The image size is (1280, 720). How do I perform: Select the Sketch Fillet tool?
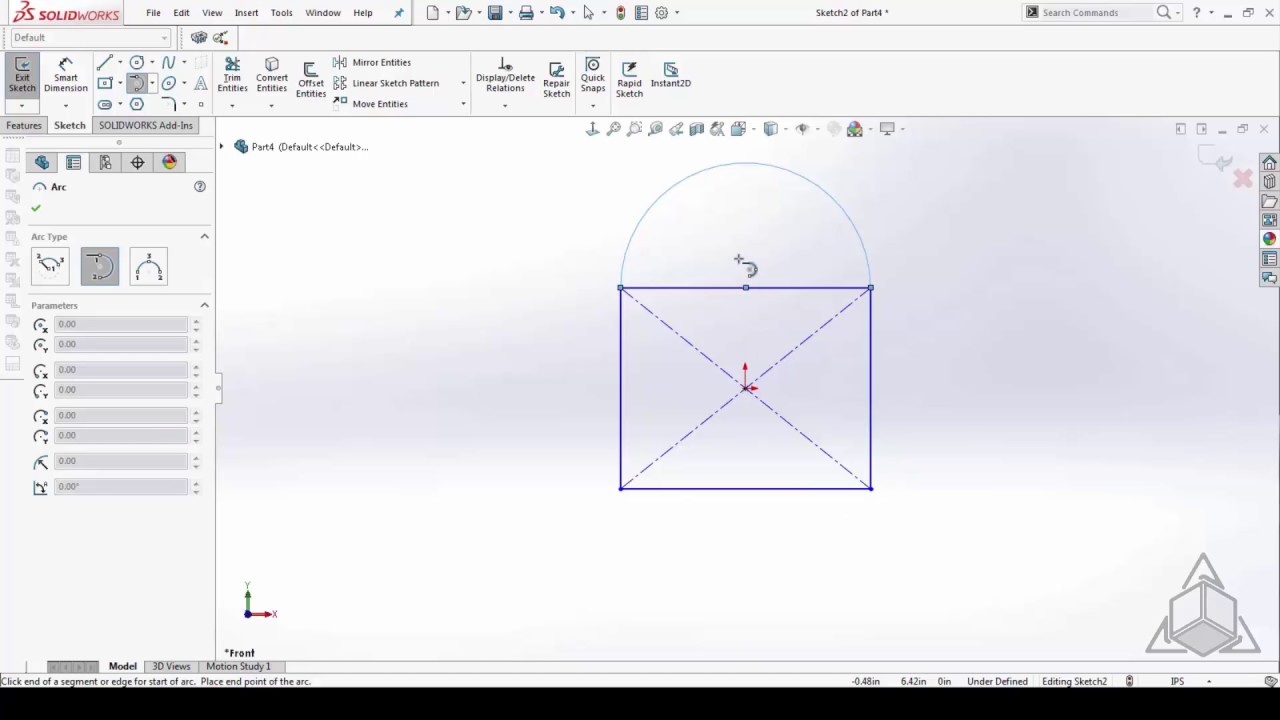(169, 104)
